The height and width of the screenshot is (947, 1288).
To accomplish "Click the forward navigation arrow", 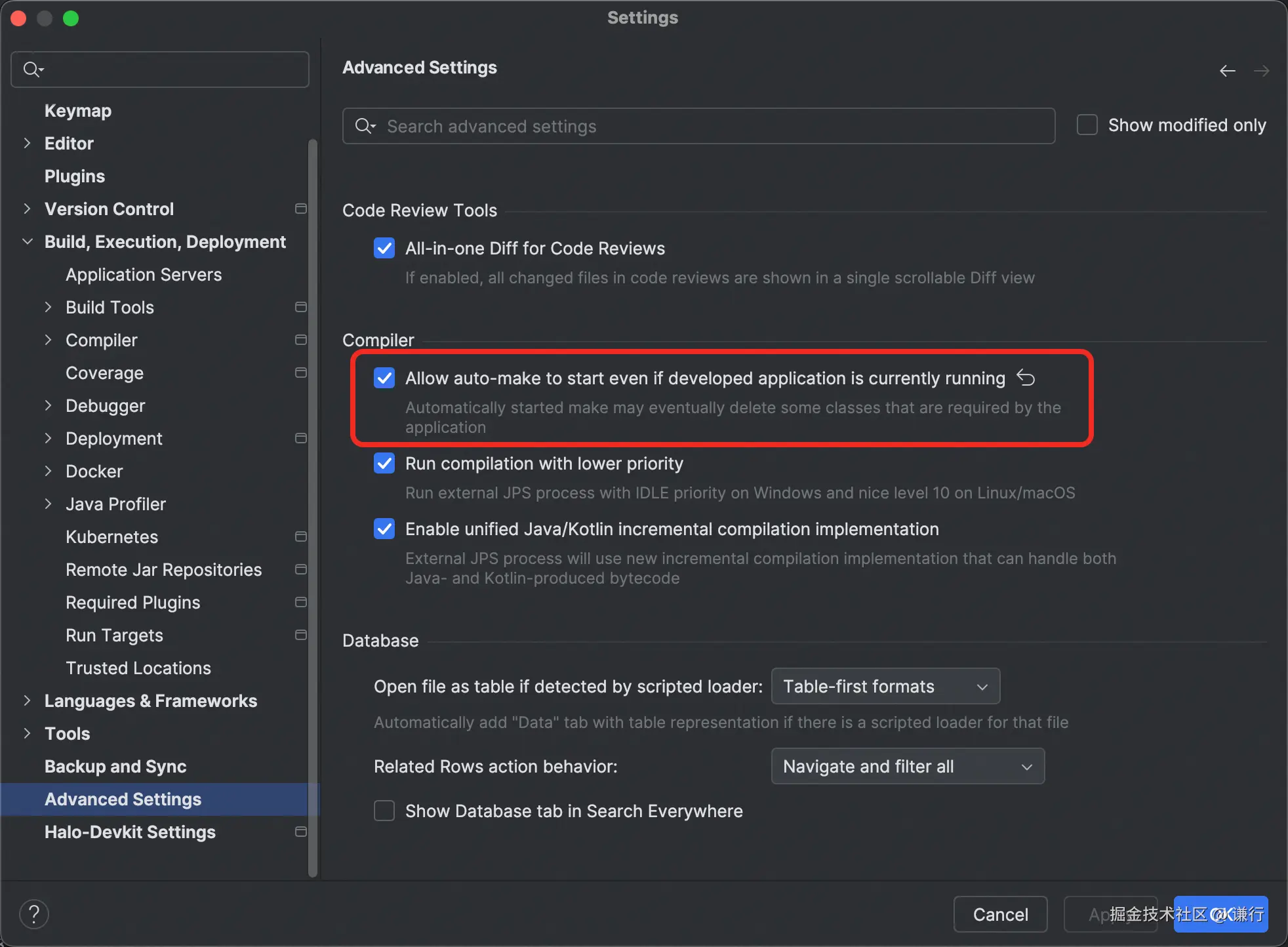I will pyautogui.click(x=1261, y=70).
